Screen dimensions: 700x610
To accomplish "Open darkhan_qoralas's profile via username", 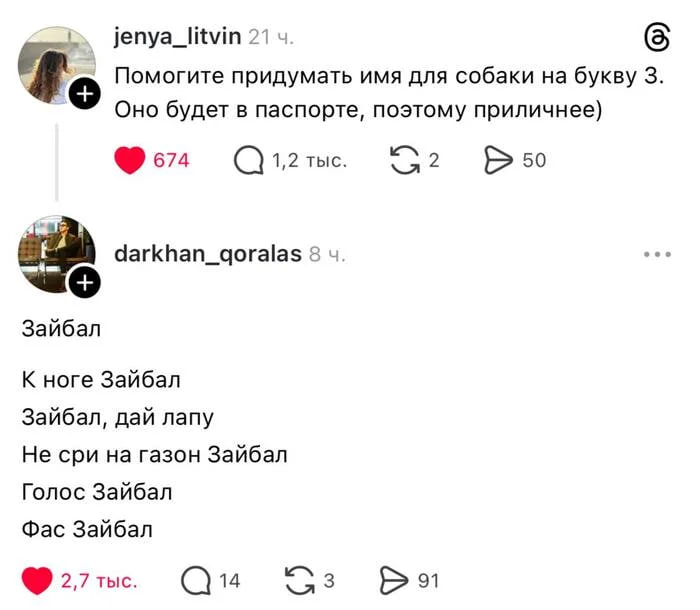I will 208,254.
